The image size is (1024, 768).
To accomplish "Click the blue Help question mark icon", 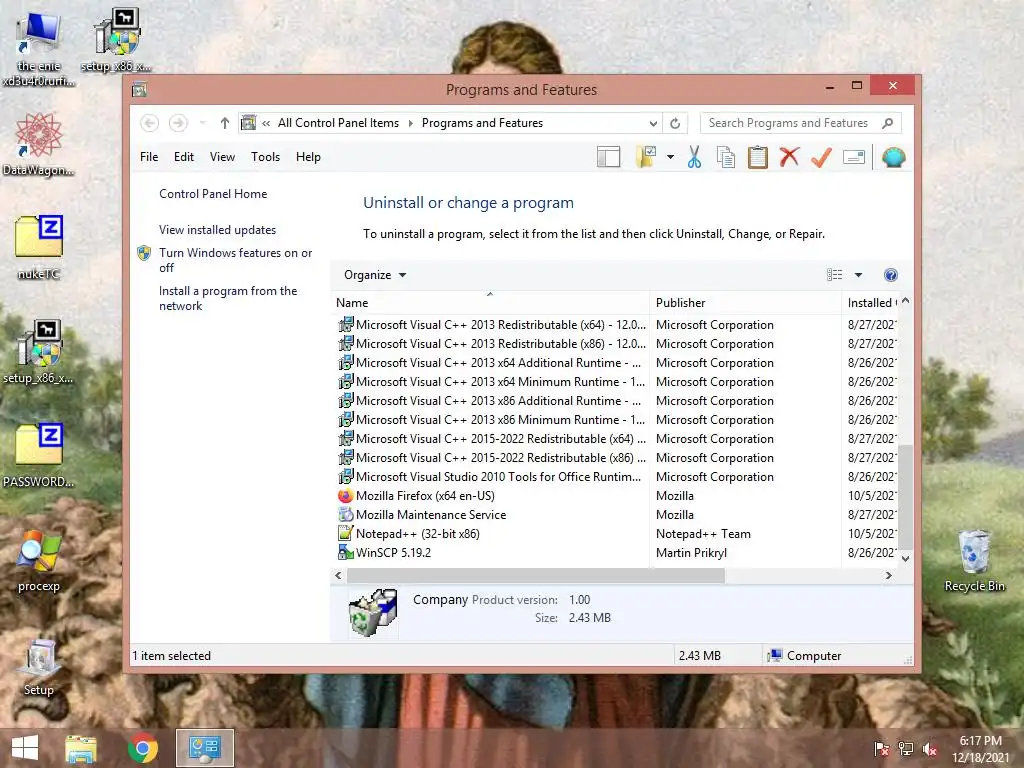I will coord(890,275).
